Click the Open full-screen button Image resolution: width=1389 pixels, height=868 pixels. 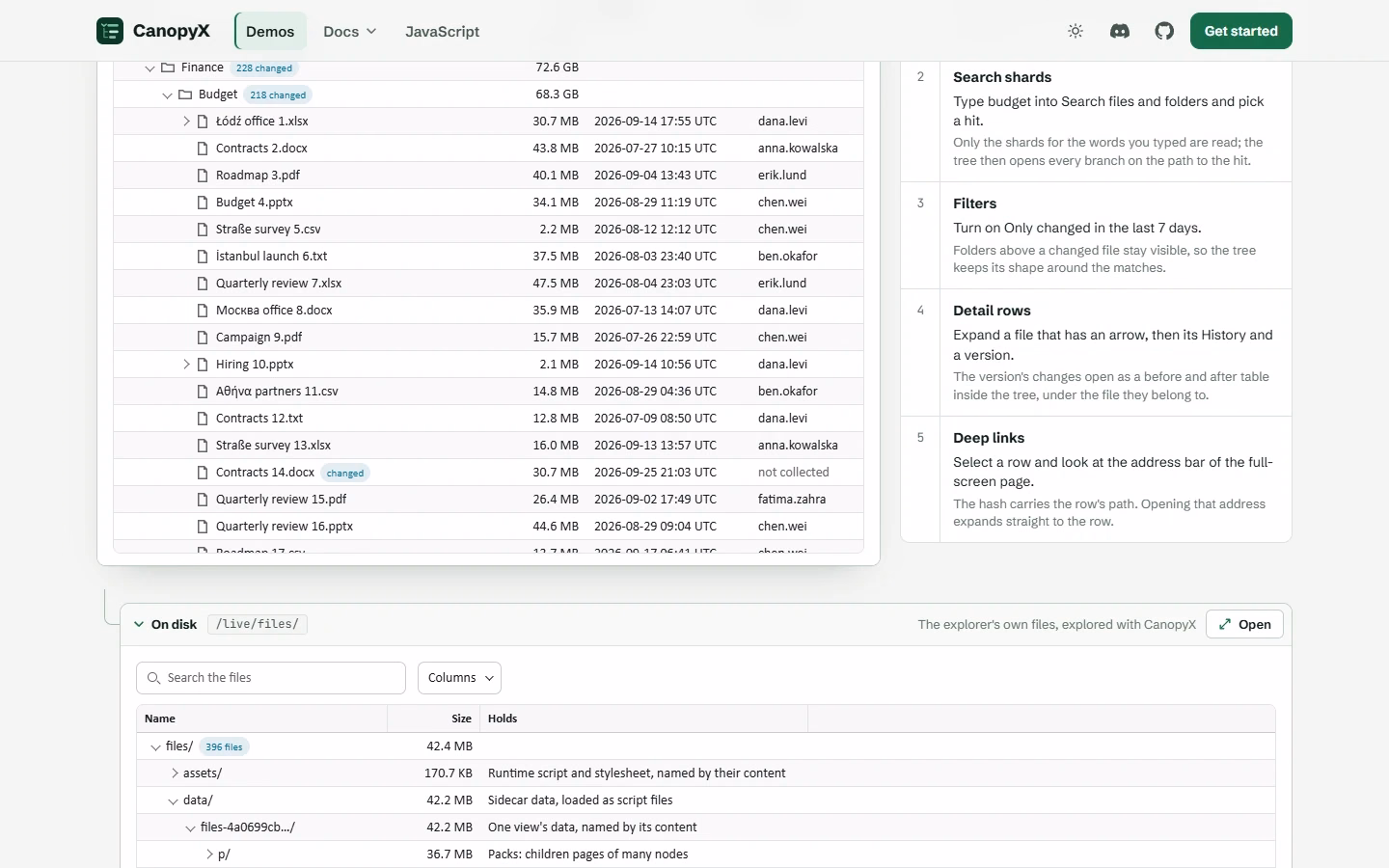pos(1244,624)
